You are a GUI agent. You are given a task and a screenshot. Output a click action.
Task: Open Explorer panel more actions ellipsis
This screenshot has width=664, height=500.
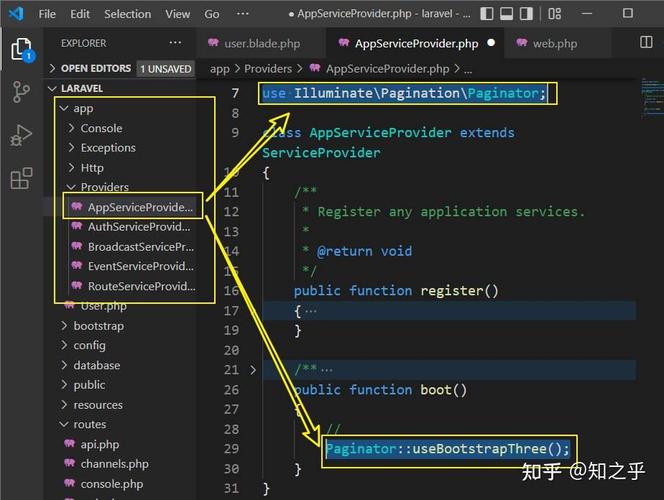pos(175,43)
